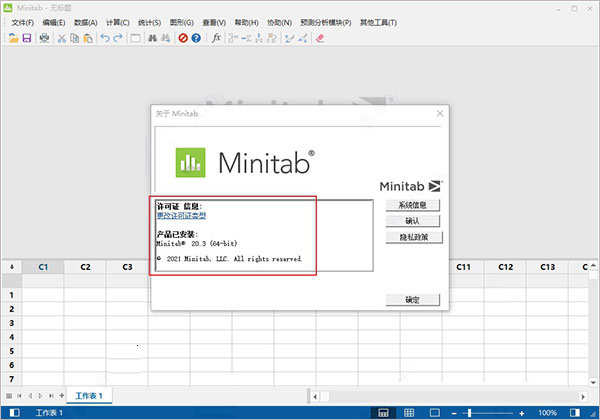Select column header C13

548,267
